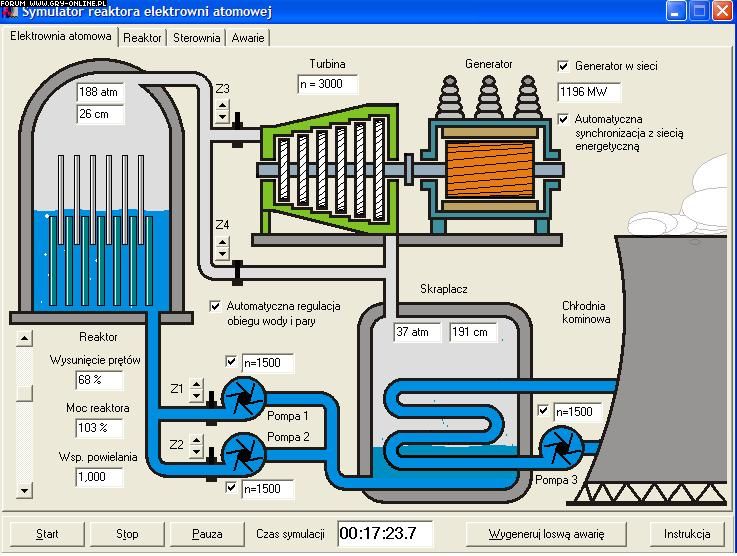The width and height of the screenshot is (737, 556).
Task: Click Pompa 3 n=1500 speed field
Action: click(578, 412)
